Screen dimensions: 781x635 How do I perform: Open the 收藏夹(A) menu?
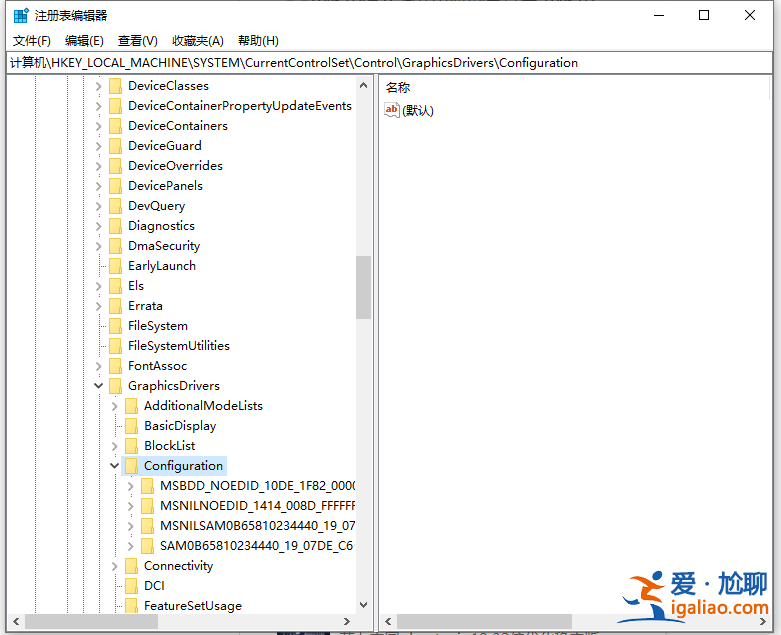pos(198,41)
